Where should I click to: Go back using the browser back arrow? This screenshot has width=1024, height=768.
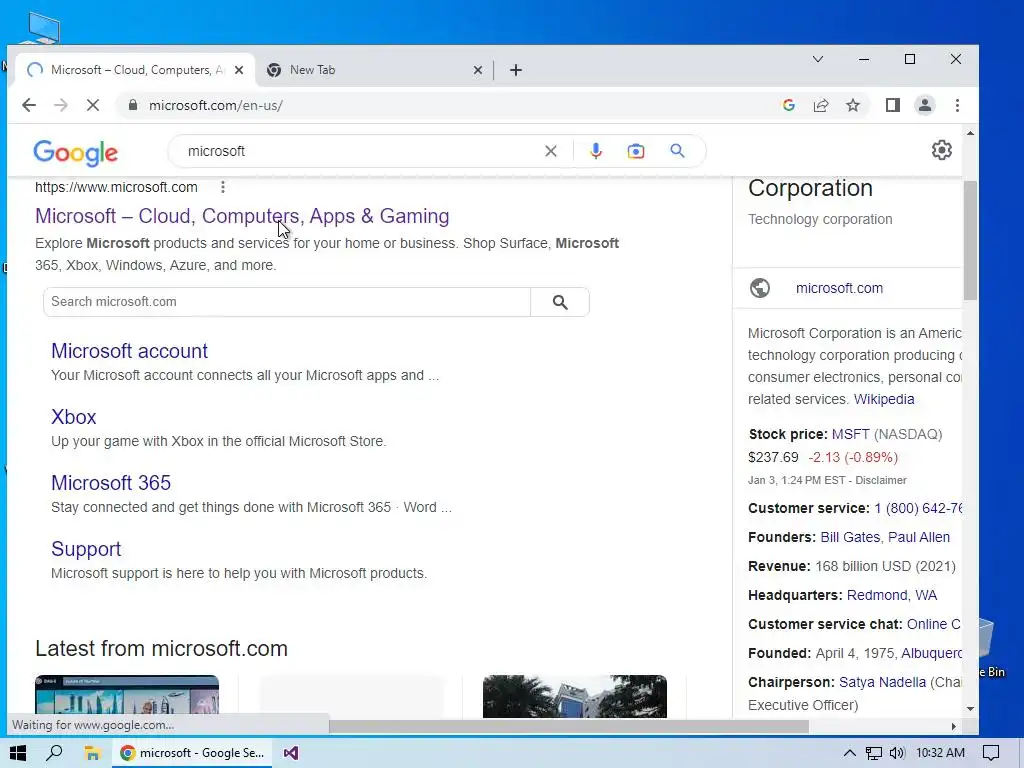click(29, 105)
